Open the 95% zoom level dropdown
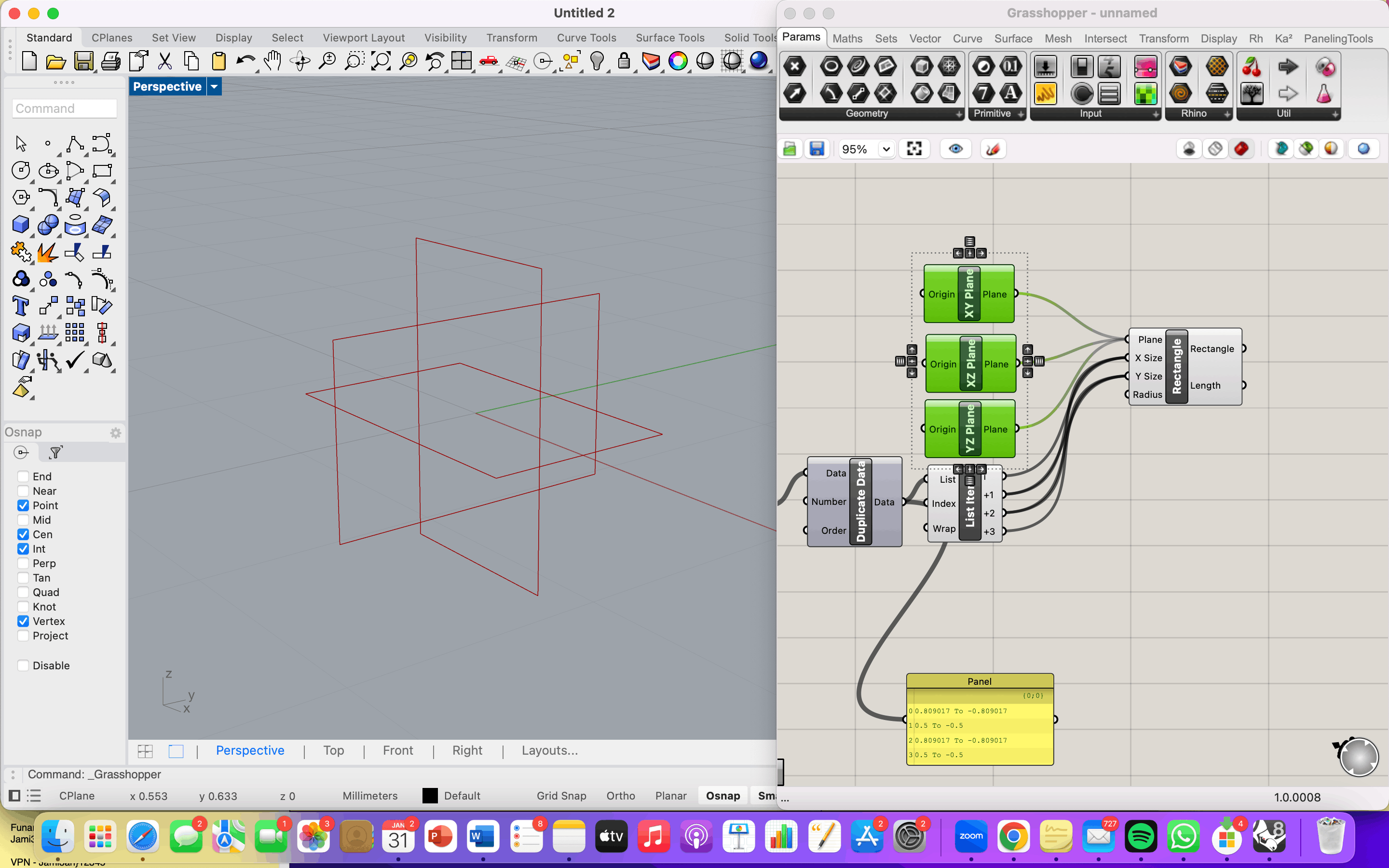Image resolution: width=1389 pixels, height=868 pixels. point(886,149)
